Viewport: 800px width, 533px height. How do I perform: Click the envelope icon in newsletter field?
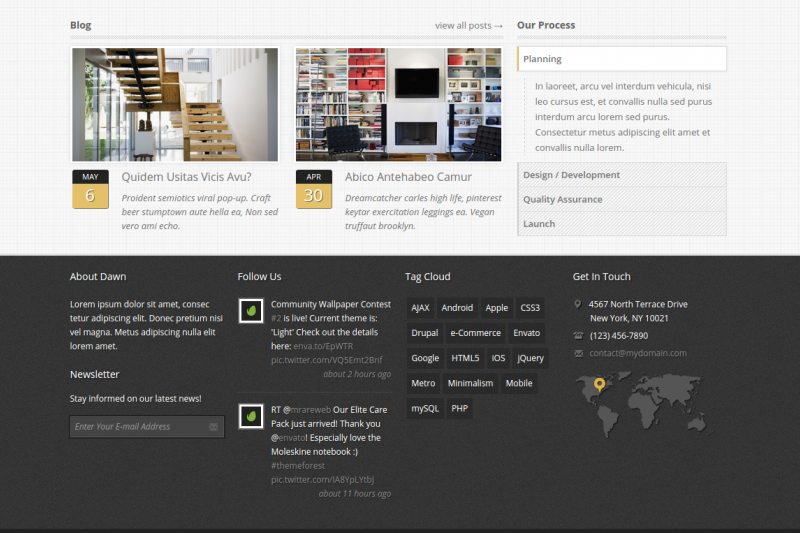pyautogui.click(x=213, y=427)
